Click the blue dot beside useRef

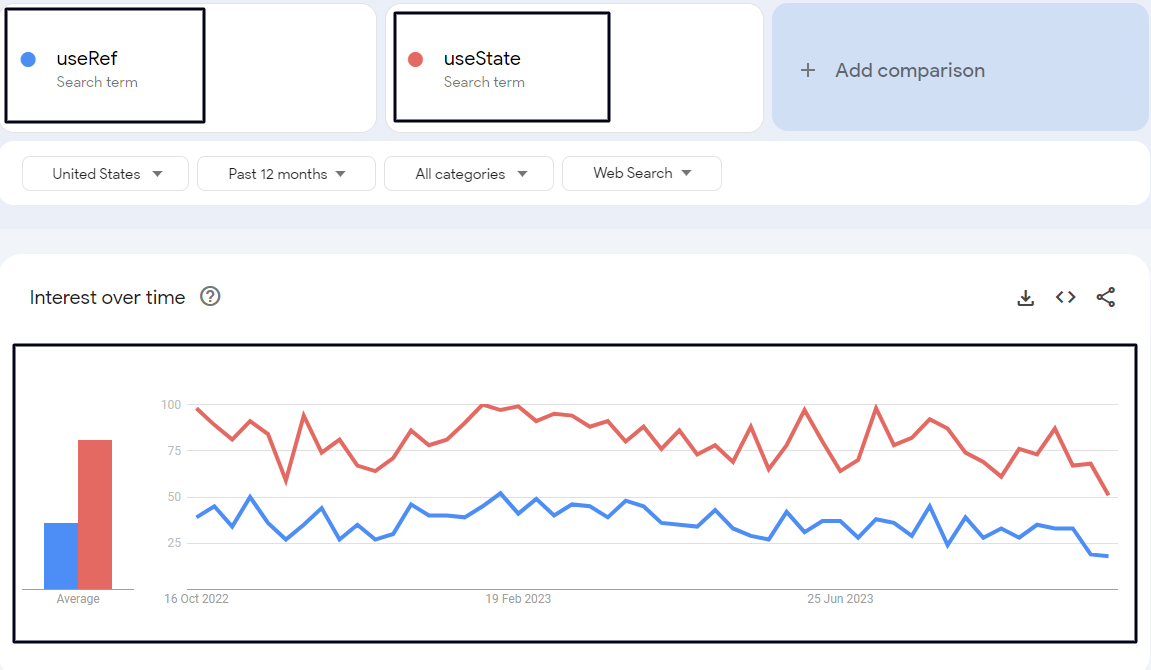tap(27, 59)
